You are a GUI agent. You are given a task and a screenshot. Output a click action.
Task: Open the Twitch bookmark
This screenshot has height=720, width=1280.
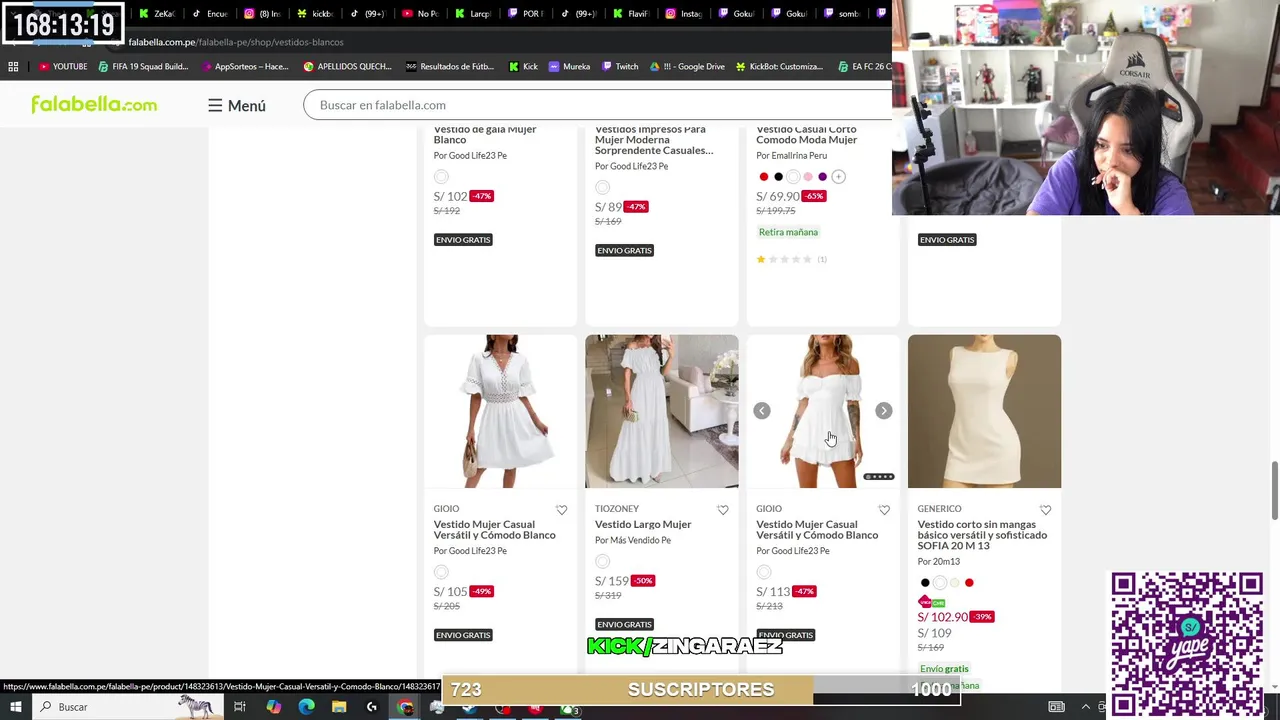(620, 67)
